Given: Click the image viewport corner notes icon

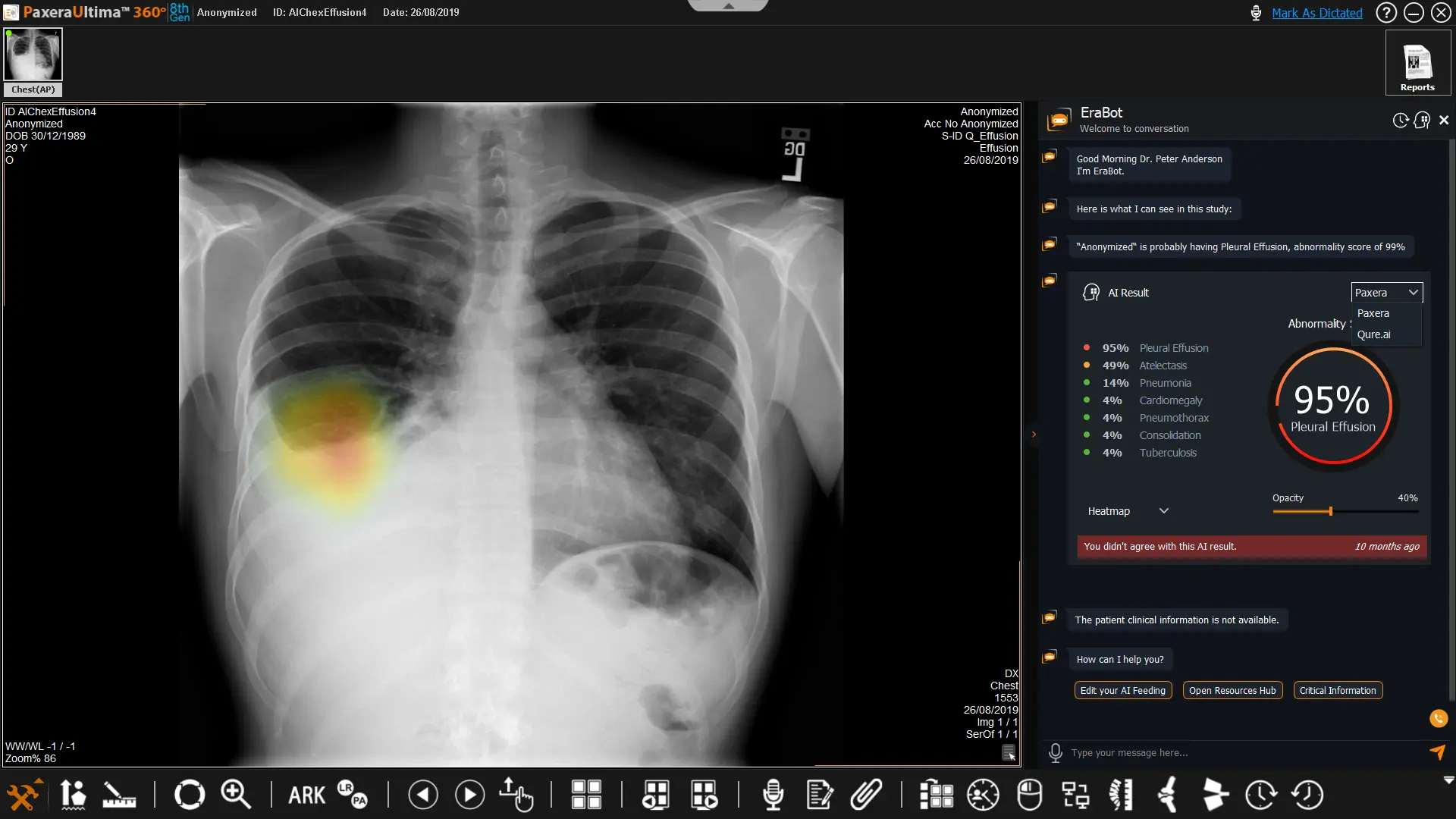Looking at the screenshot, I should point(1009,753).
